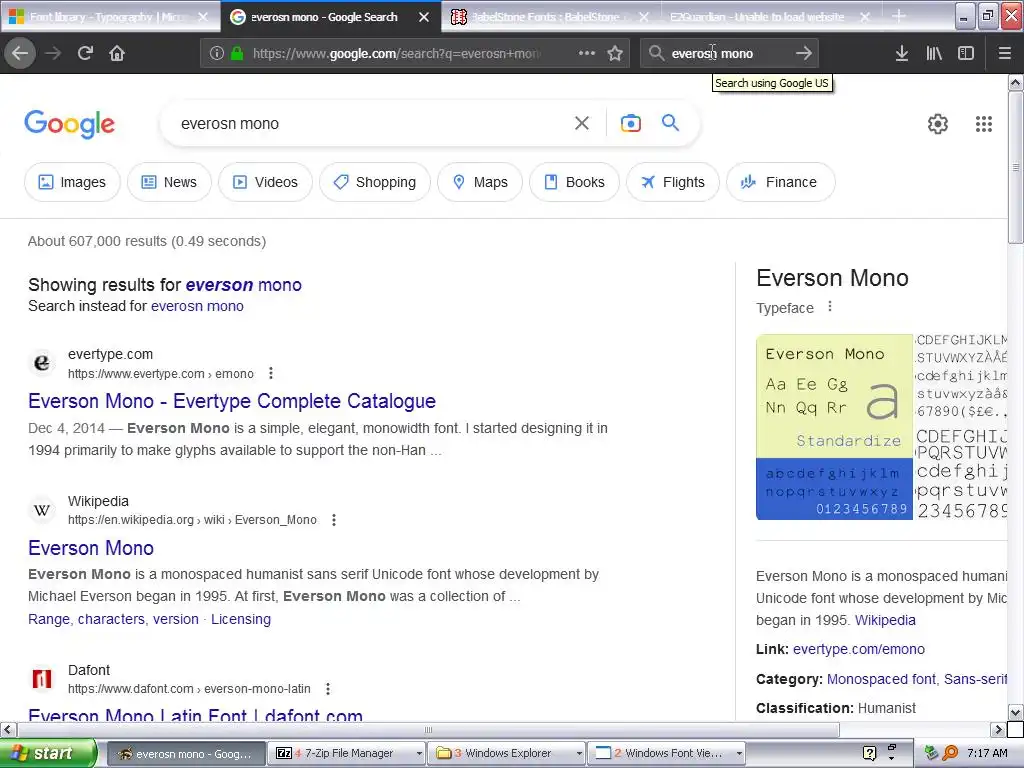Open Everson Mono Latin Font dafont result
This screenshot has height=768, width=1024.
(195, 714)
